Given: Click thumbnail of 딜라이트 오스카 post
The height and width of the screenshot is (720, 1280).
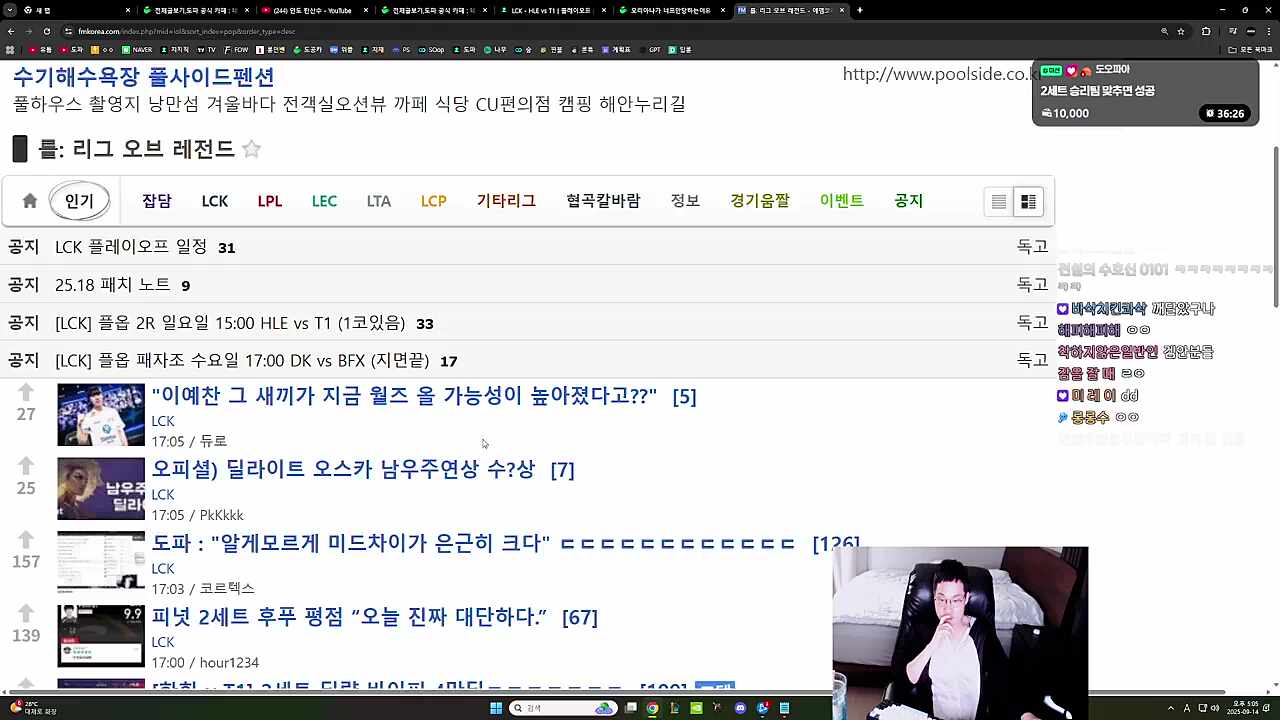Looking at the screenshot, I should (101, 489).
